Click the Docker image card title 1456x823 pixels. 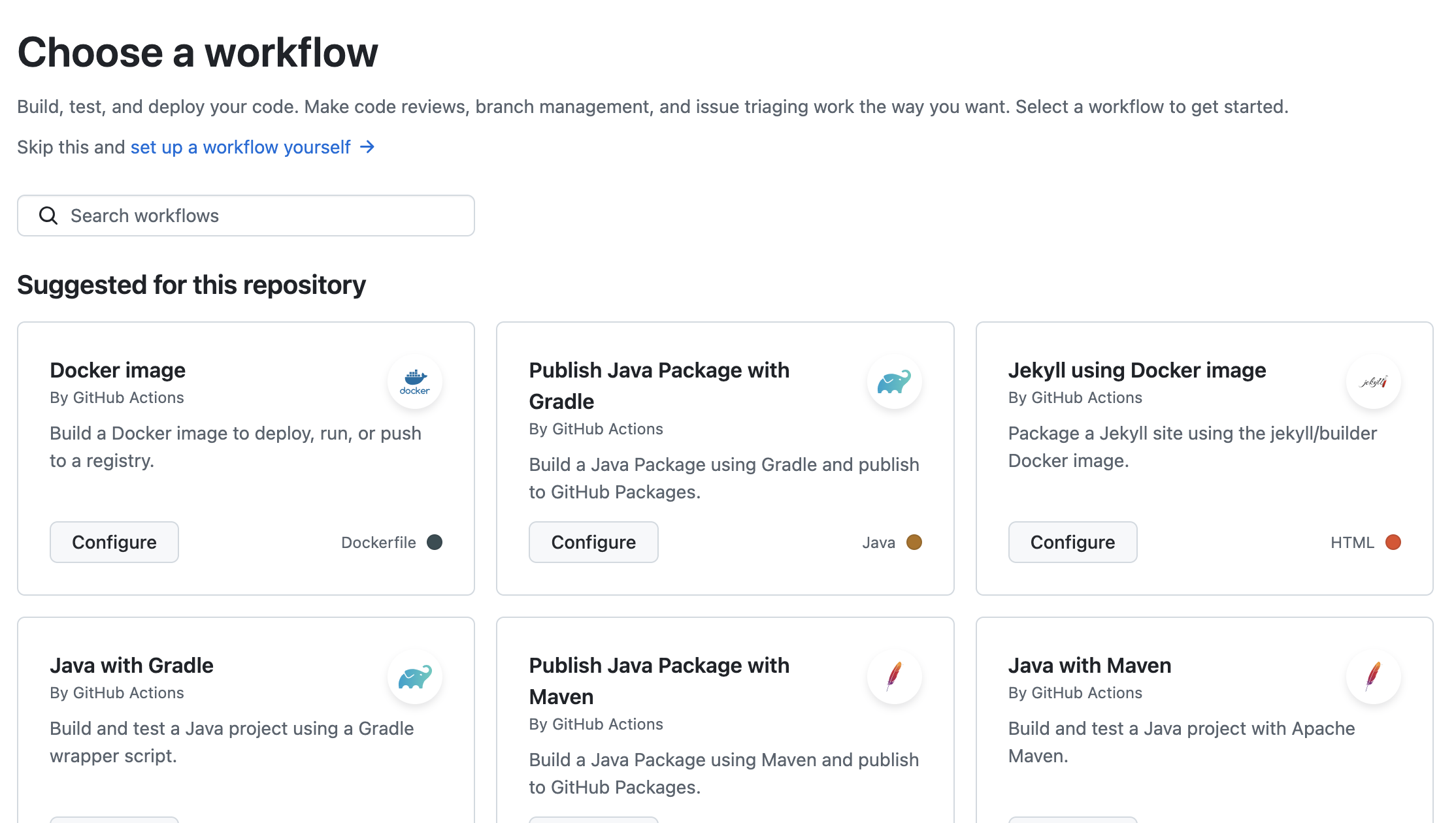pos(118,370)
